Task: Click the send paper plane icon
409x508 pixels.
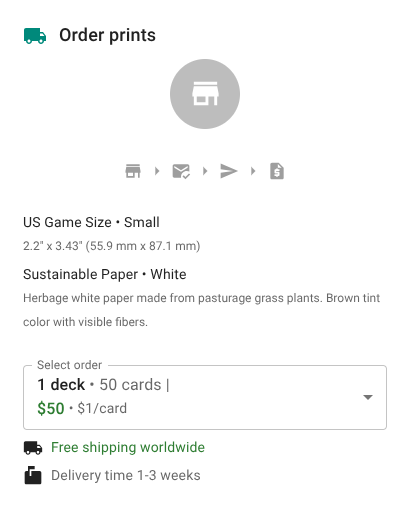Action: pos(229,171)
